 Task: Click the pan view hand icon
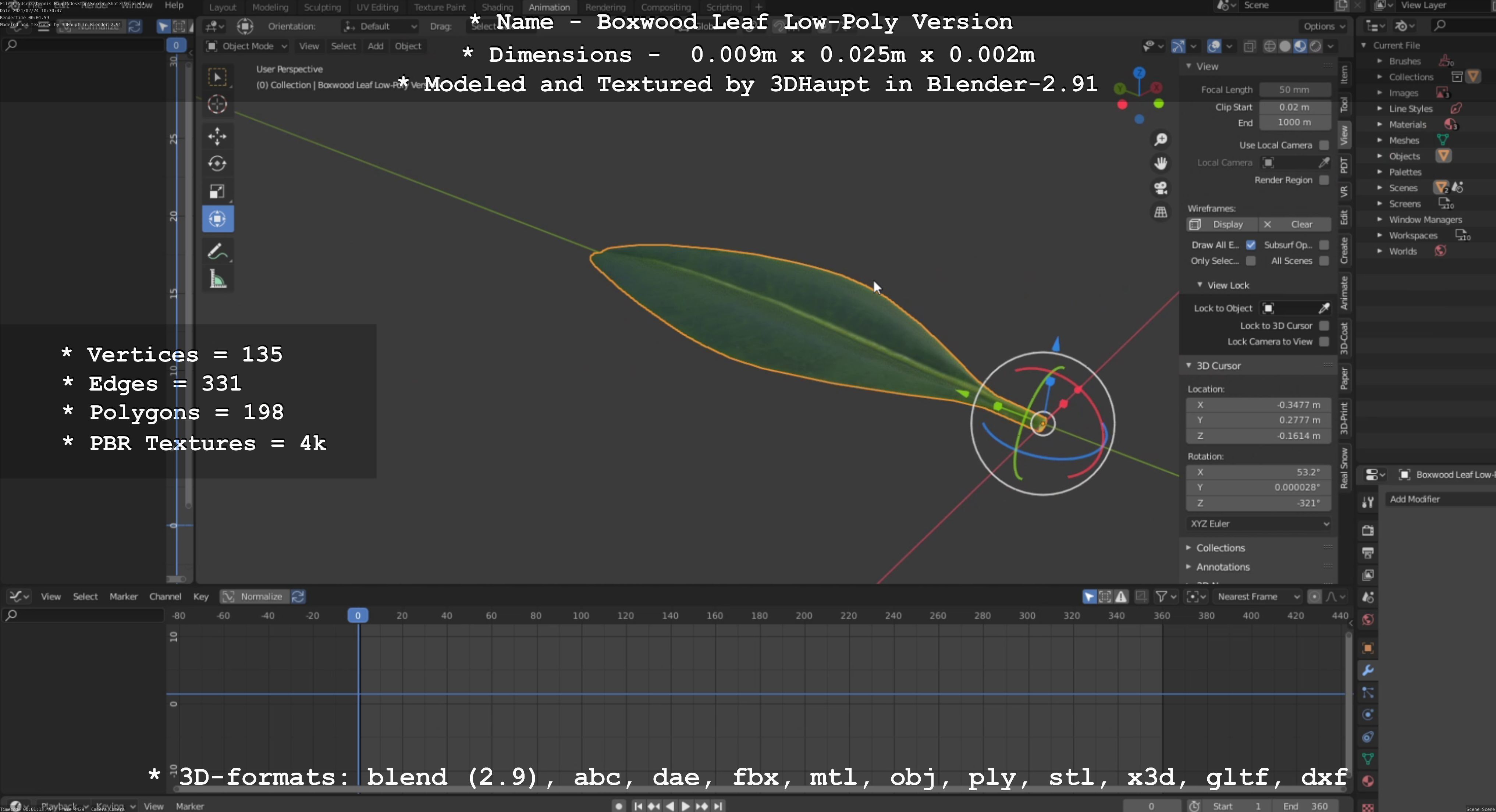1160,164
